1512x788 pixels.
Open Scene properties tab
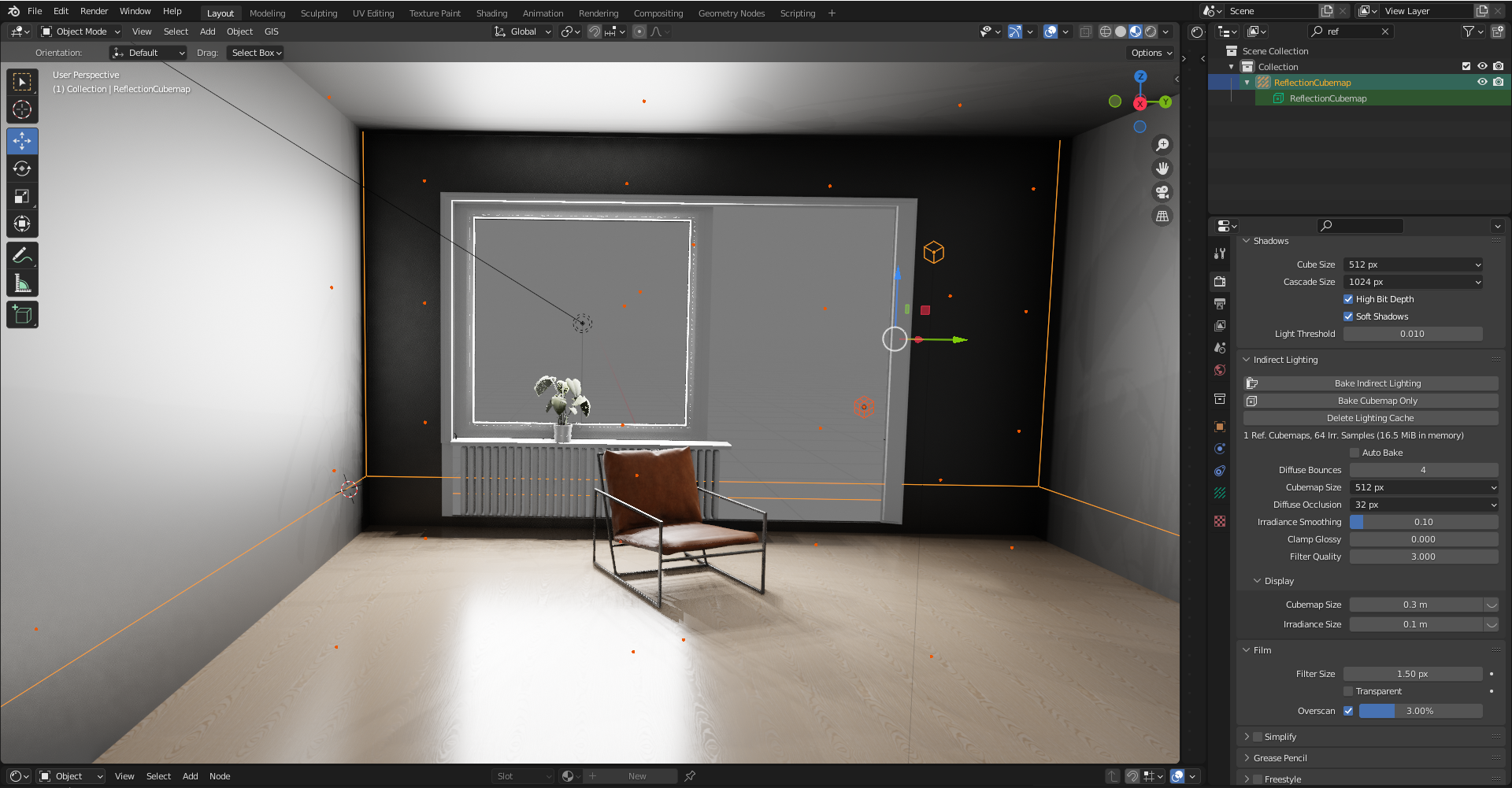pyautogui.click(x=1220, y=347)
